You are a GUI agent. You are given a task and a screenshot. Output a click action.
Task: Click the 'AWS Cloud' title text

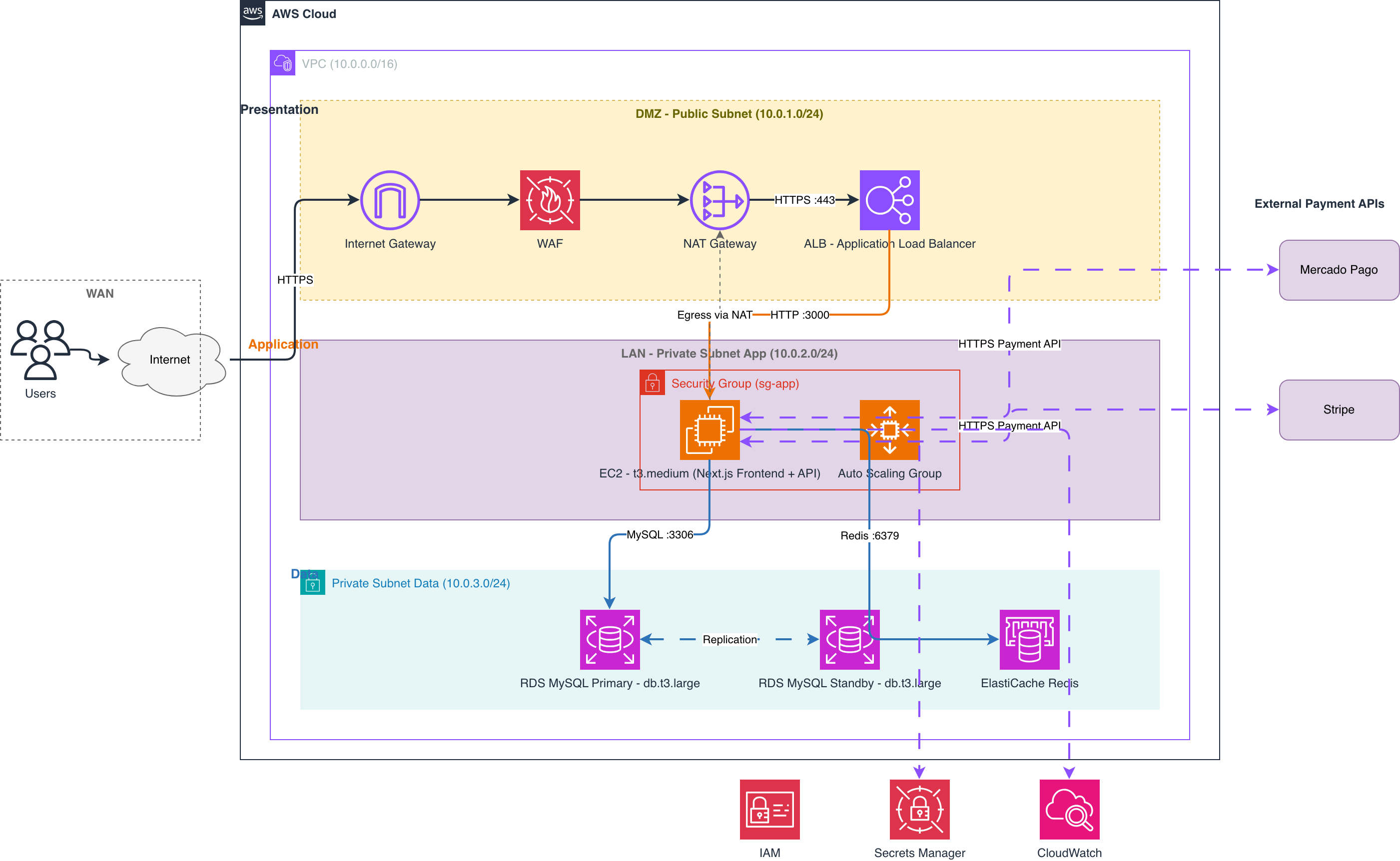(x=304, y=13)
